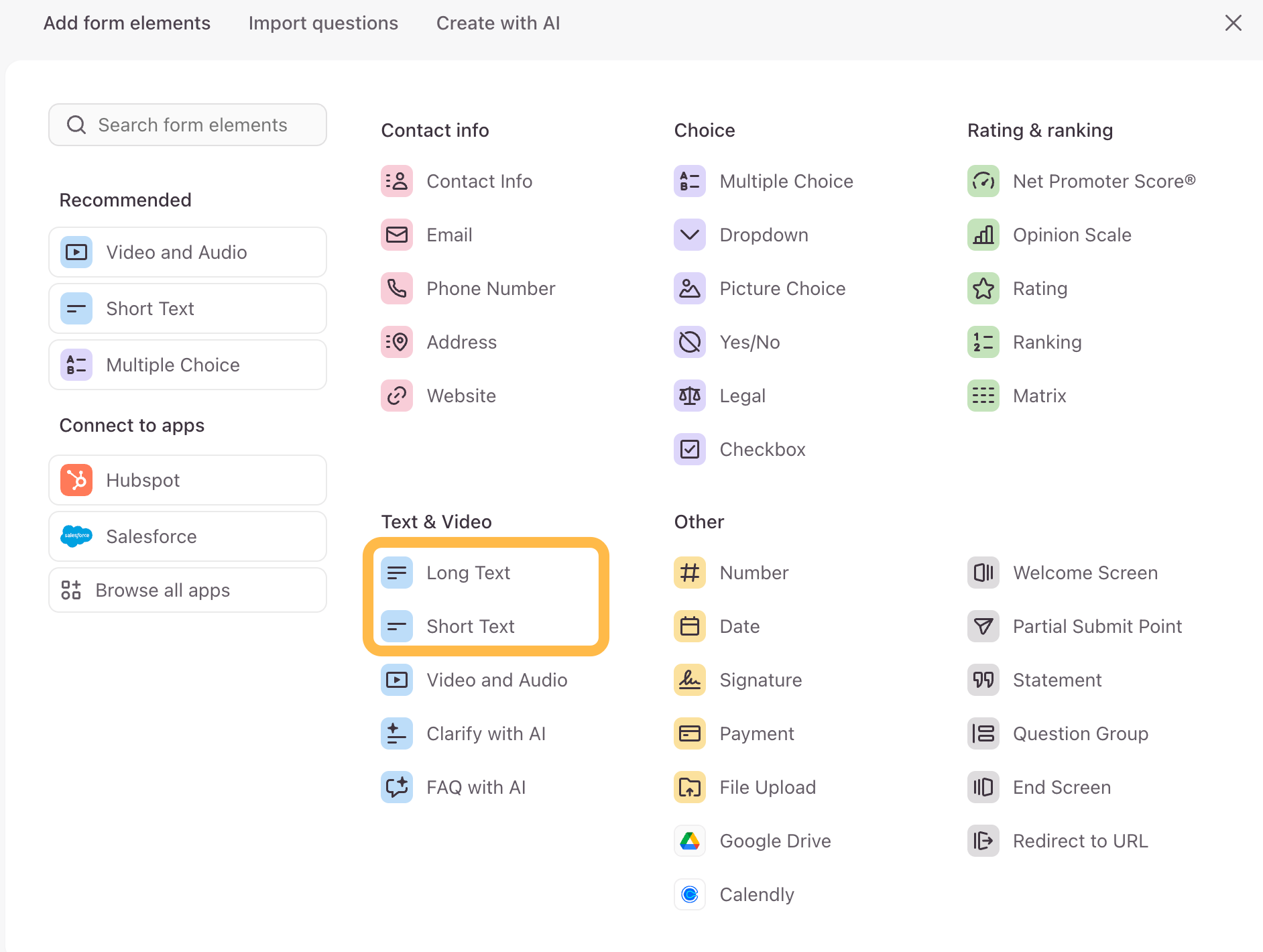
Task: Add a Dropdown element
Action: click(763, 235)
